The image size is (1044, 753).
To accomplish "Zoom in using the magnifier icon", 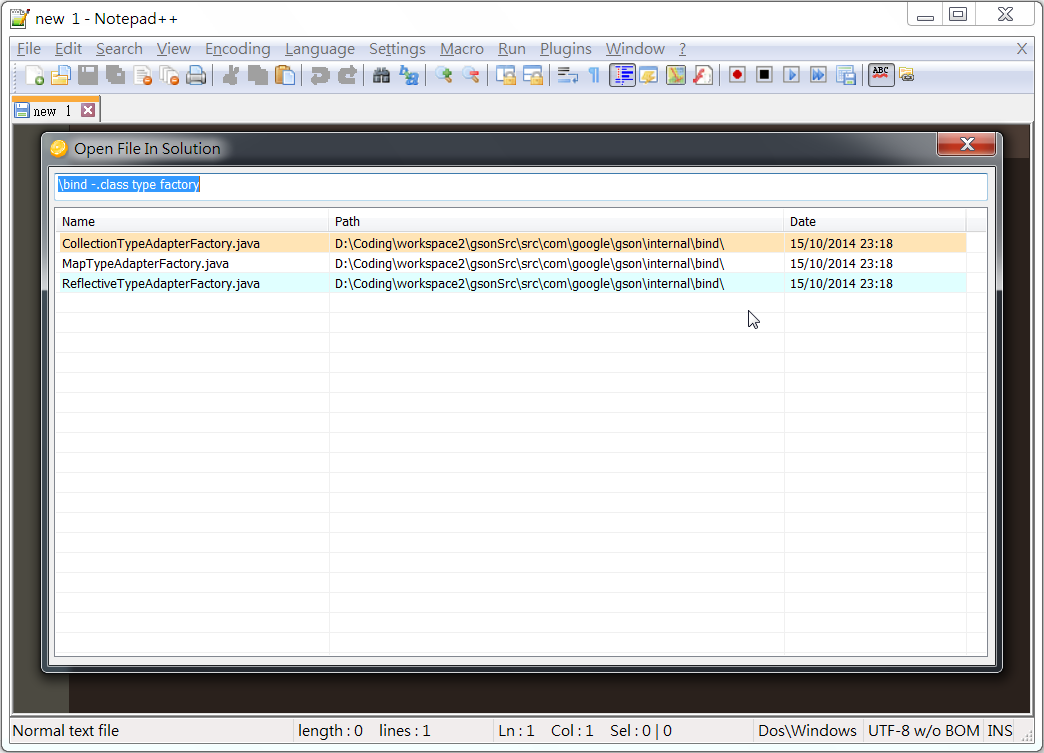I will [444, 75].
